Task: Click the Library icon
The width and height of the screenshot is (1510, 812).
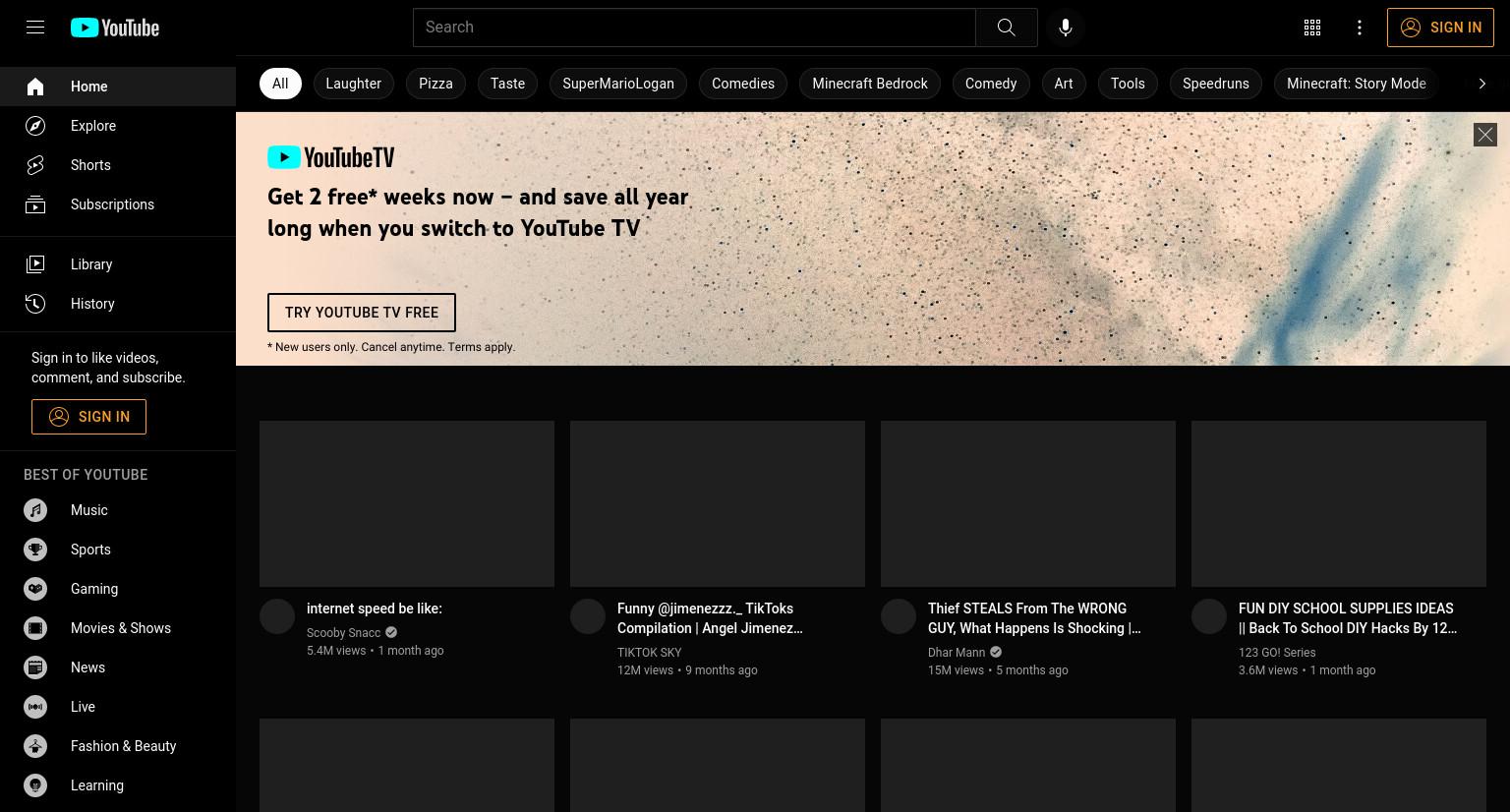Action: tap(35, 264)
